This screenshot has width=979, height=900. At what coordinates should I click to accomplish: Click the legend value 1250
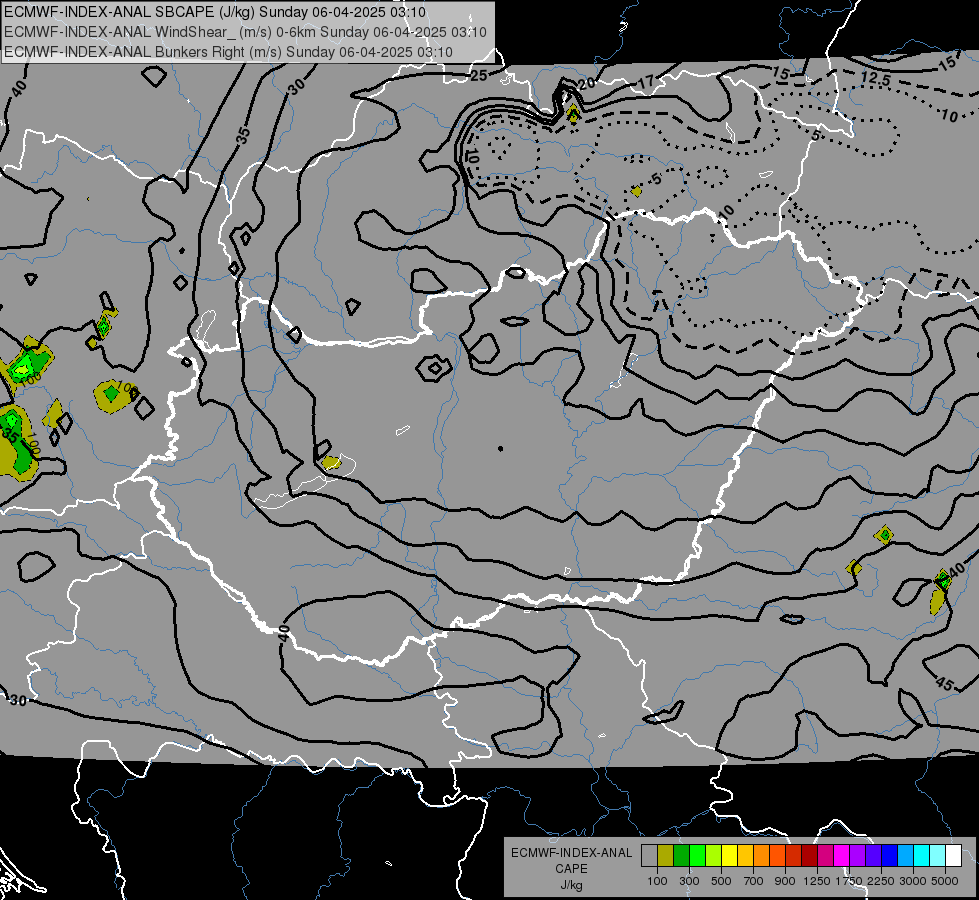coord(817,881)
